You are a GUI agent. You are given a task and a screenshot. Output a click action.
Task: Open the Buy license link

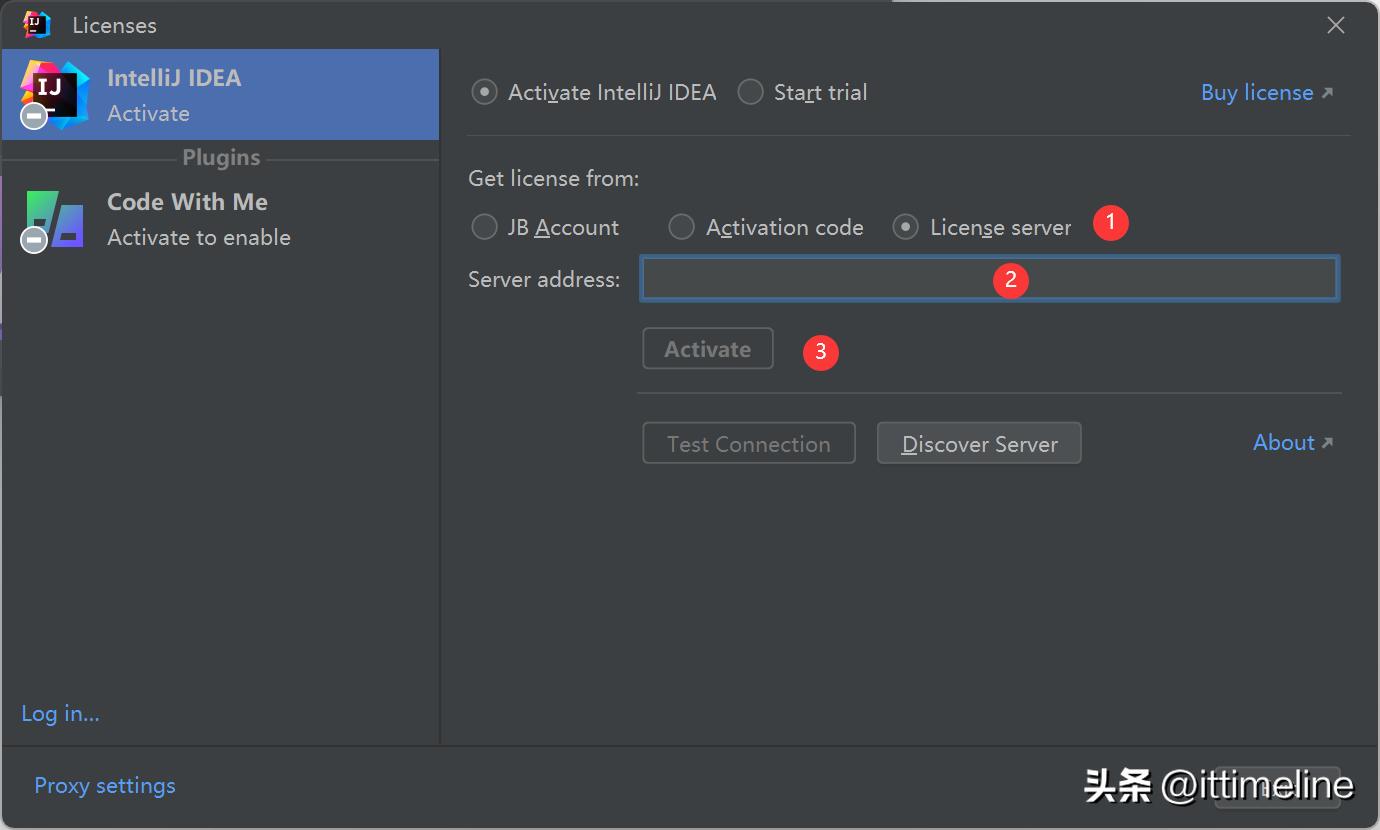pos(1267,92)
